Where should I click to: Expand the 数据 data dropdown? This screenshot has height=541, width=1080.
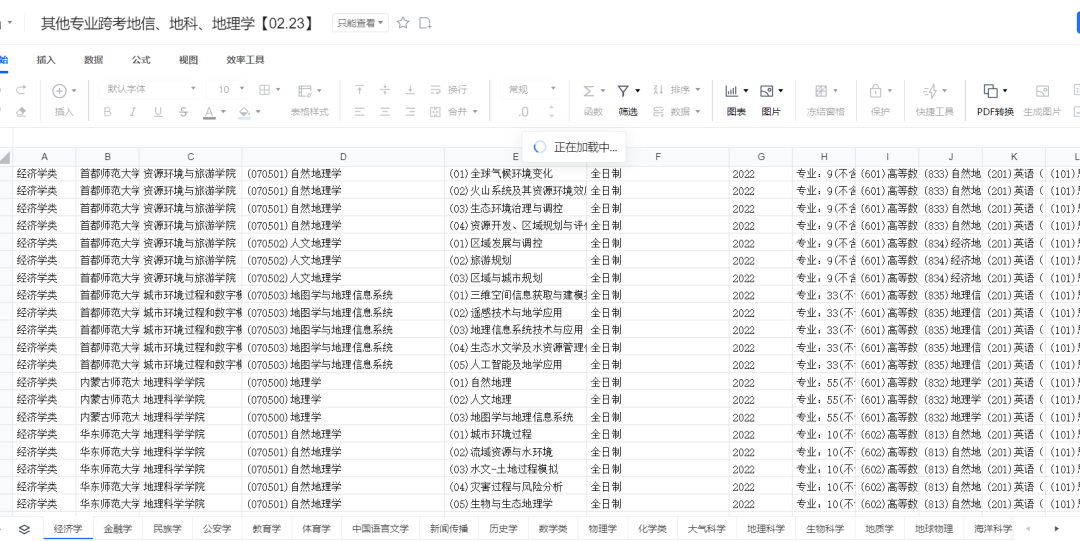pos(698,112)
